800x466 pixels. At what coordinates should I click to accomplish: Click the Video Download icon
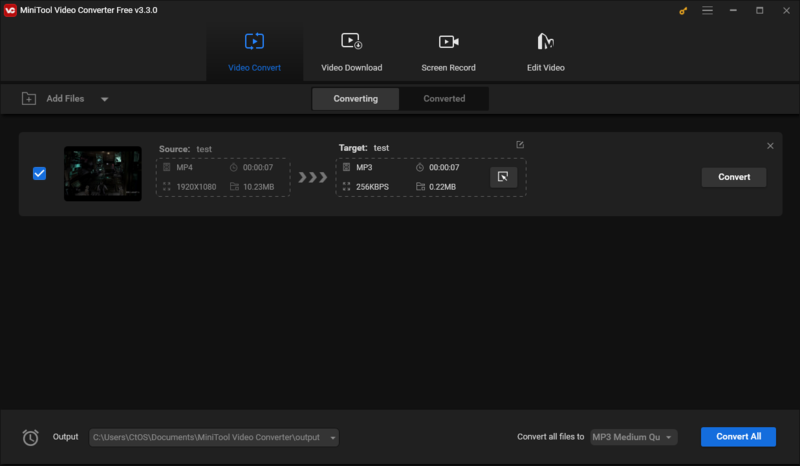[352, 41]
